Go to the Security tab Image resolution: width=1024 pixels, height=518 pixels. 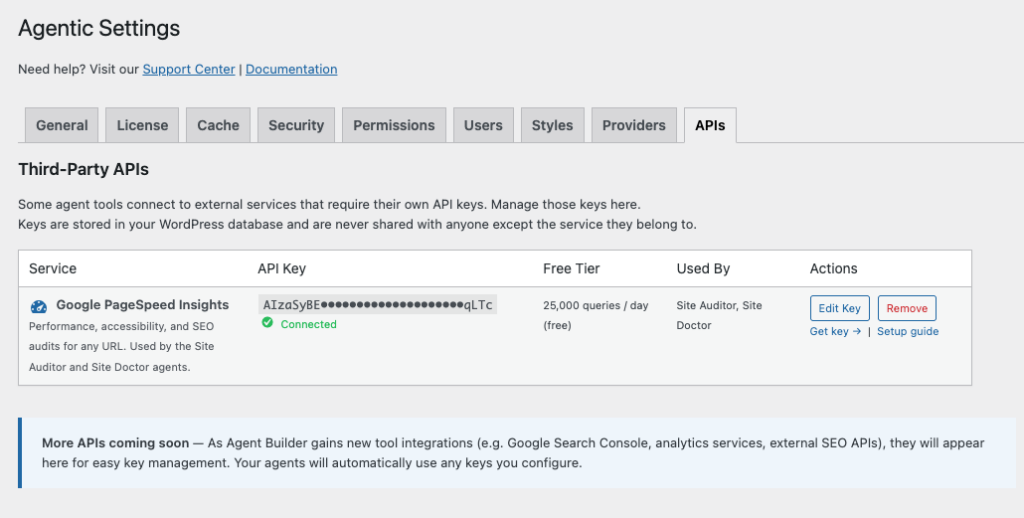coord(296,125)
